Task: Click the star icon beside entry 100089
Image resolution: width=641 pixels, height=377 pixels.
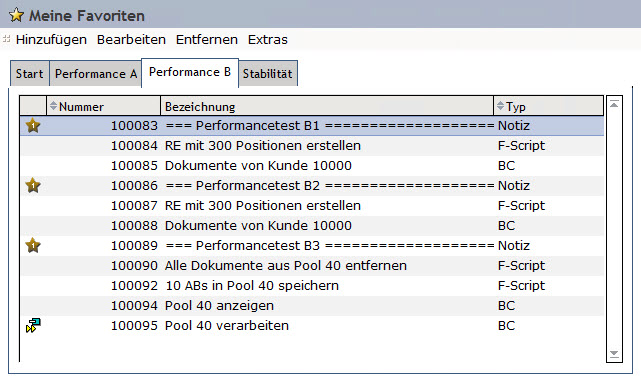Action: [33, 246]
